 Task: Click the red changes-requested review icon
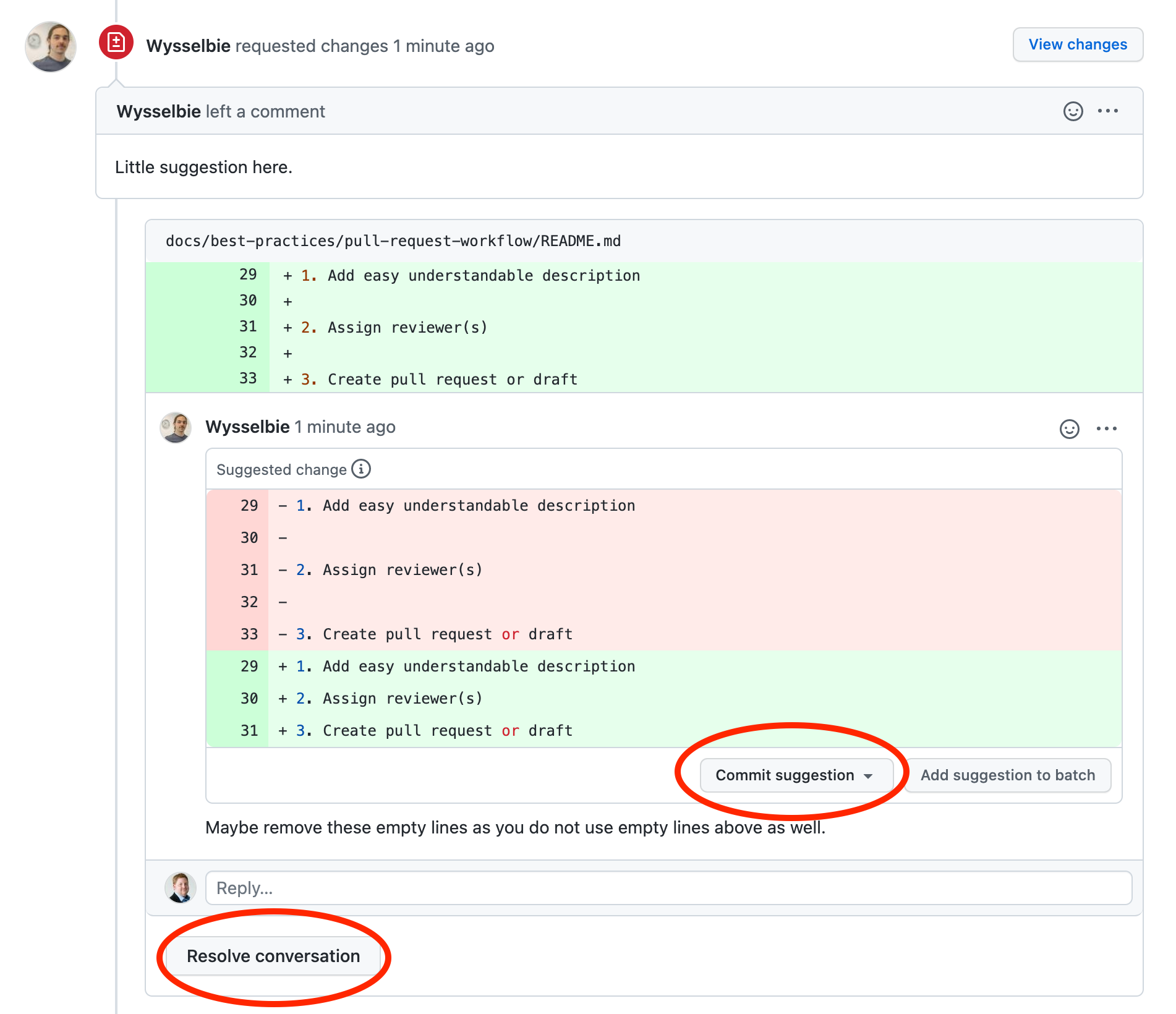pyautogui.click(x=116, y=43)
